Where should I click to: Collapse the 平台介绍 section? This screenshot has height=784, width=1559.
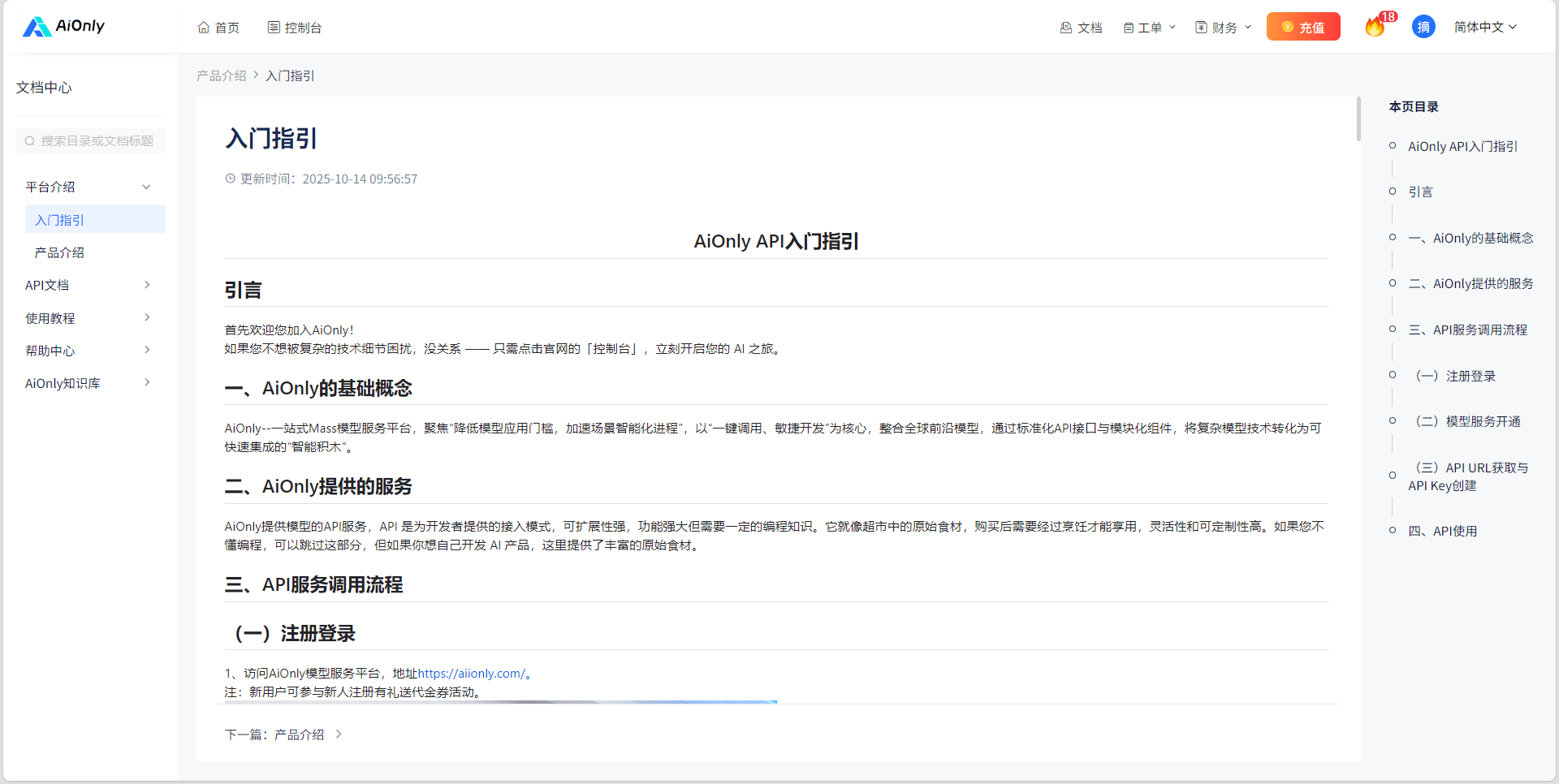pos(90,187)
